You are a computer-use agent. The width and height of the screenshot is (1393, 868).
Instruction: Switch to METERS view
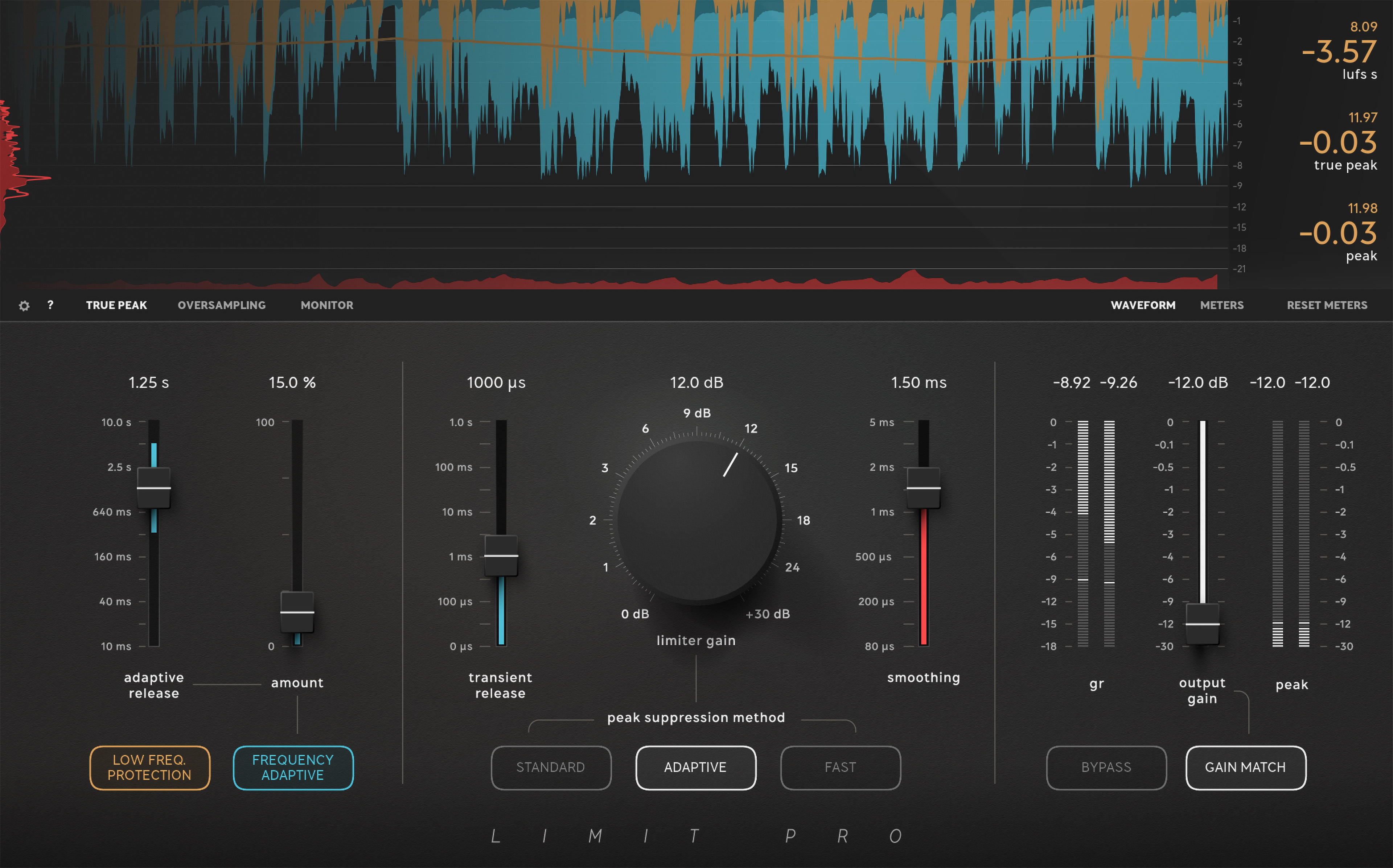pyautogui.click(x=1222, y=305)
